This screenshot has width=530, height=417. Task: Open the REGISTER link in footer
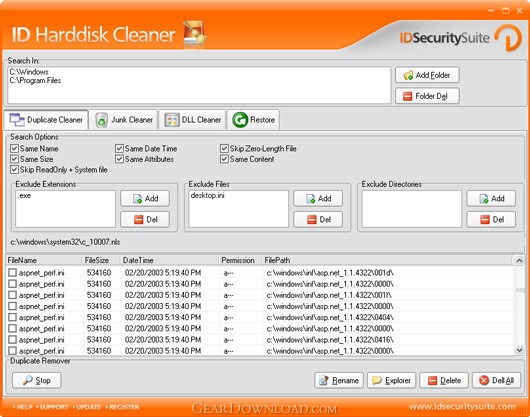[124, 407]
